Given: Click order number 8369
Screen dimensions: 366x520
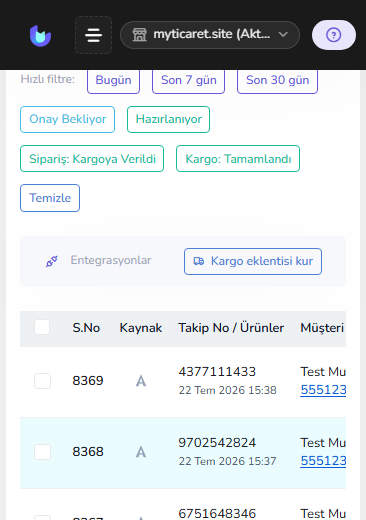Looking at the screenshot, I should (x=88, y=381).
